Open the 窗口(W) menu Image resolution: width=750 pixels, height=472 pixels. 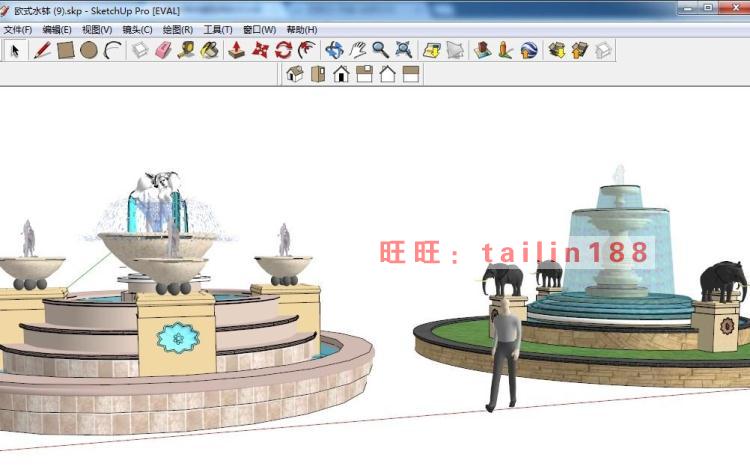259,30
